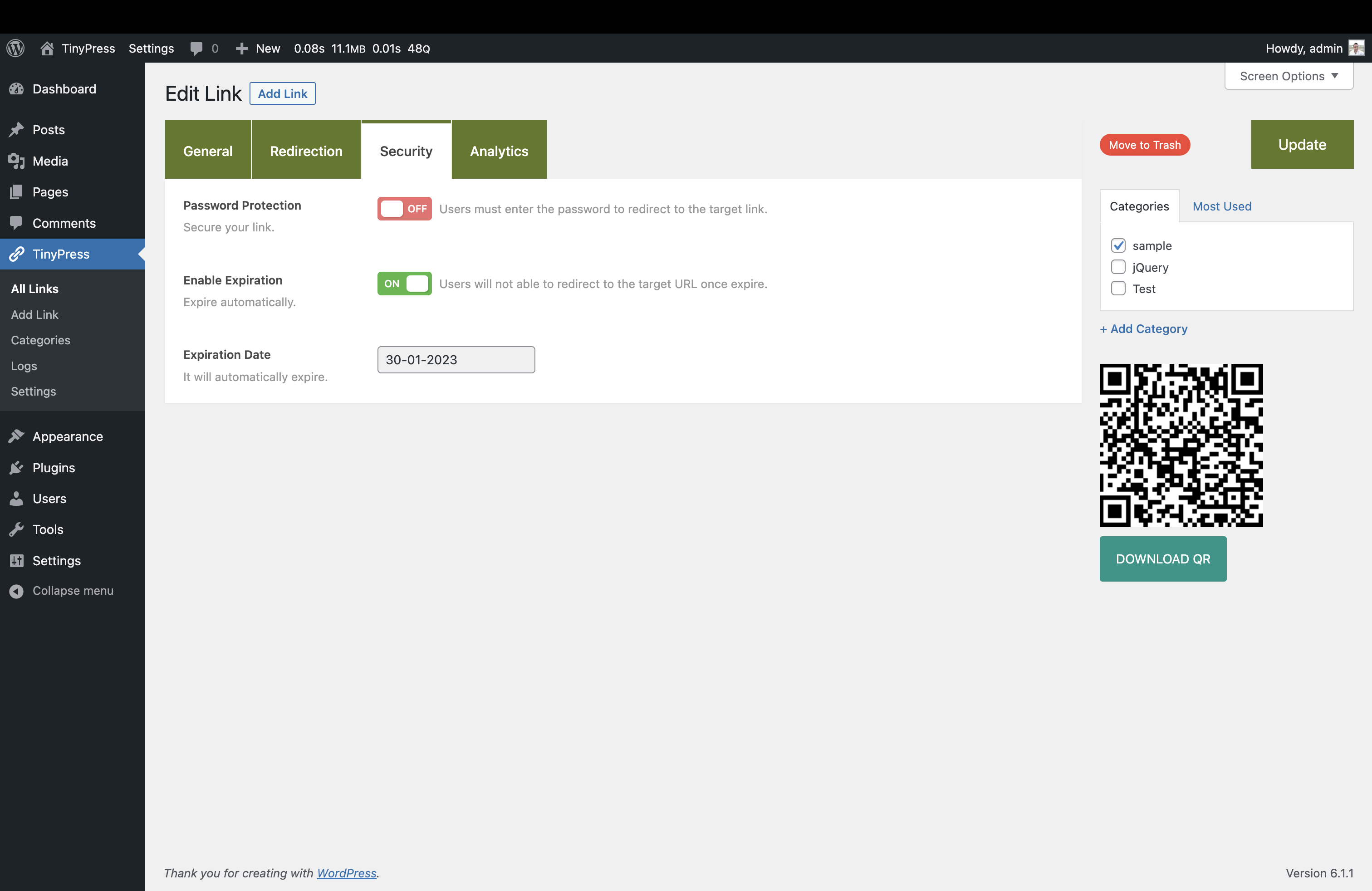
Task: Click the Collapse menu label
Action: click(73, 591)
